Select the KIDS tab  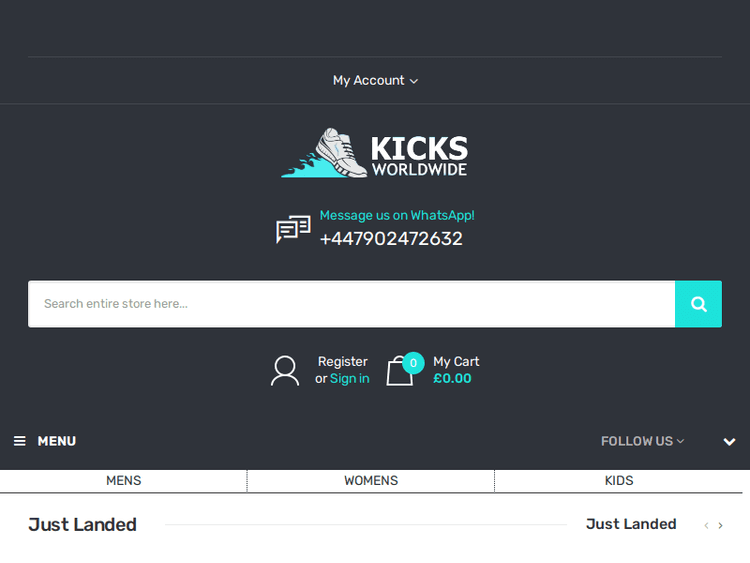pos(618,481)
